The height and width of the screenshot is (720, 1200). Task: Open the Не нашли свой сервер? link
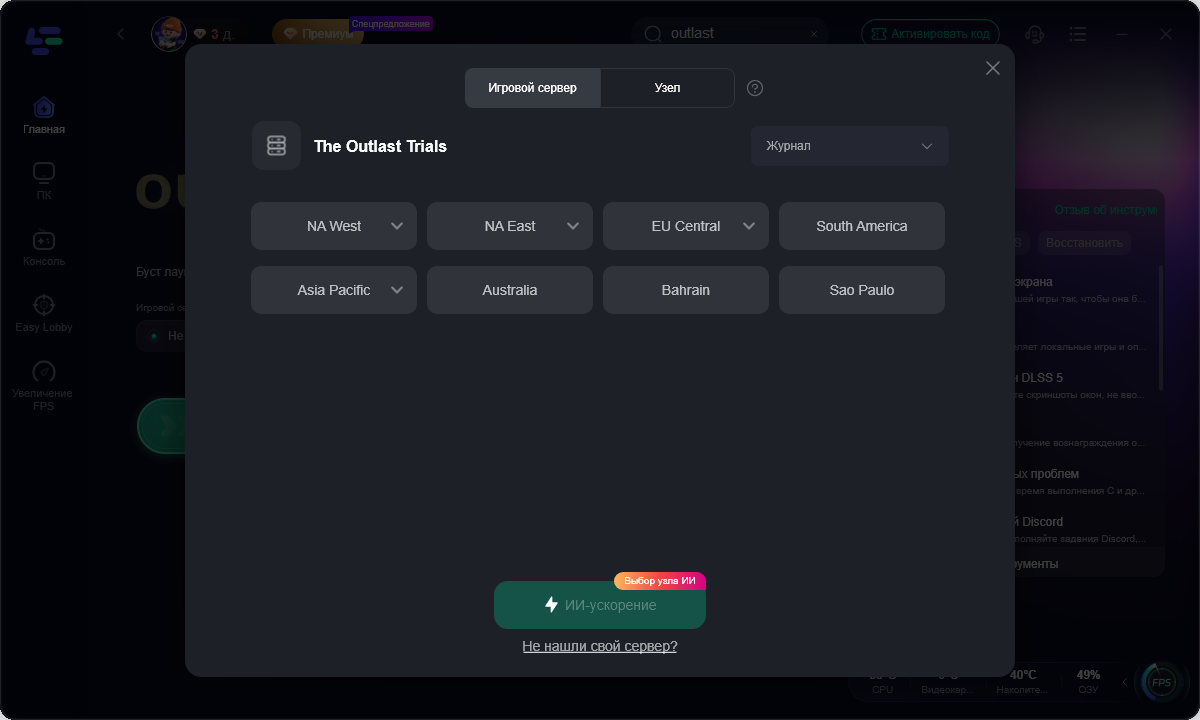(x=600, y=646)
